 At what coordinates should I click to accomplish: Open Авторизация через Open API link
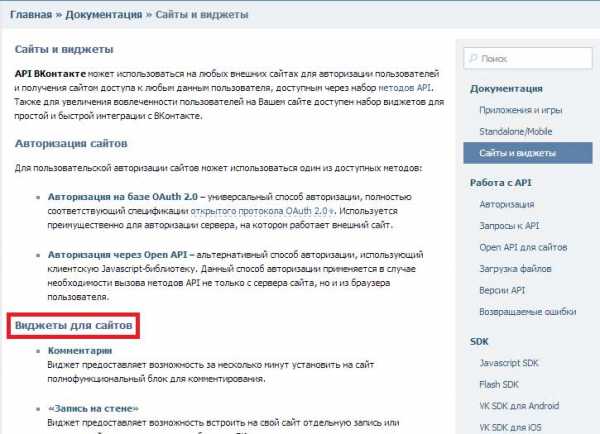click(x=117, y=255)
